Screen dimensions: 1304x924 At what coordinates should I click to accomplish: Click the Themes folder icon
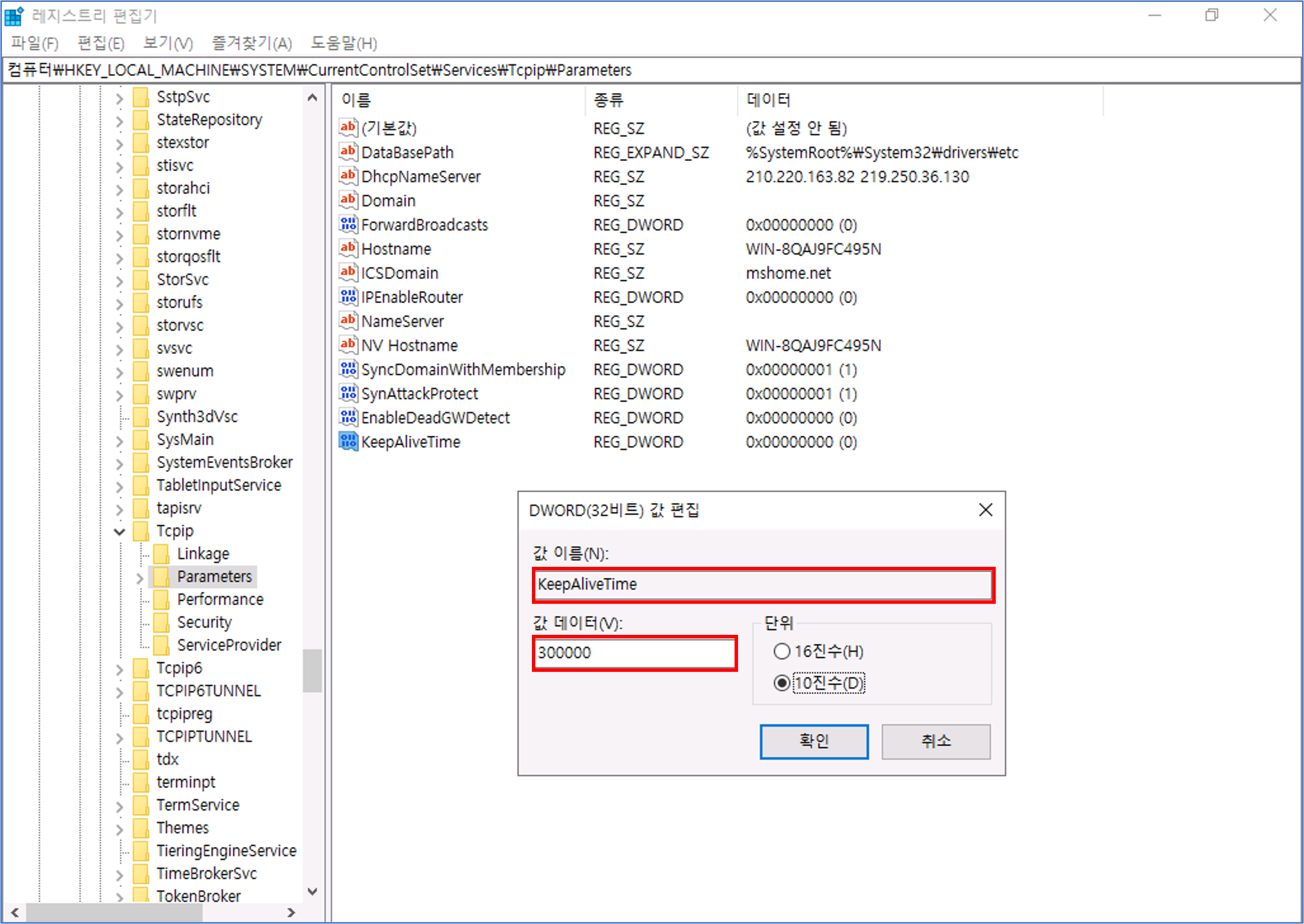tap(141, 827)
